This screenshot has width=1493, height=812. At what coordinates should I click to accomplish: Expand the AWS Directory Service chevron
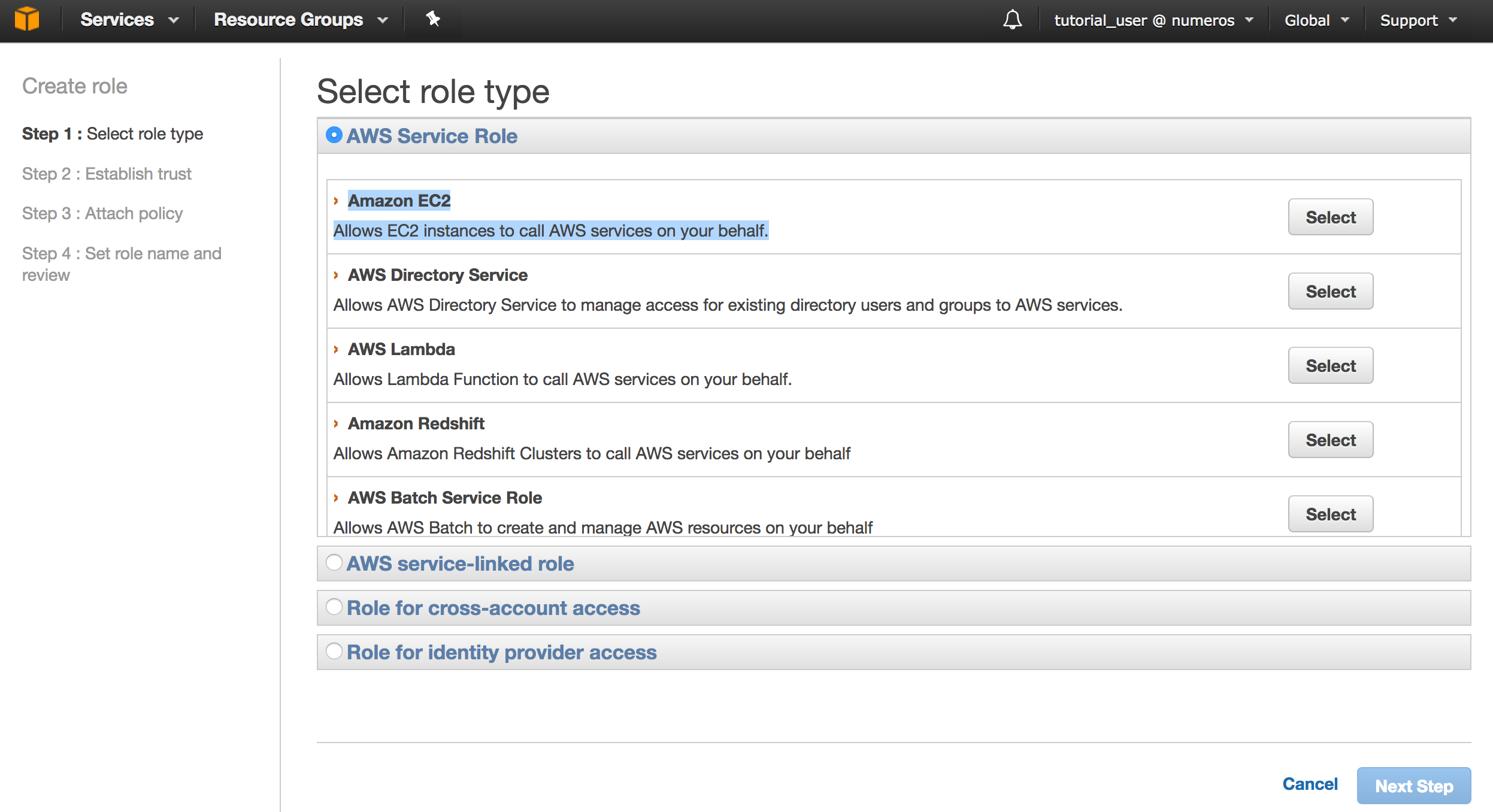[x=336, y=275]
